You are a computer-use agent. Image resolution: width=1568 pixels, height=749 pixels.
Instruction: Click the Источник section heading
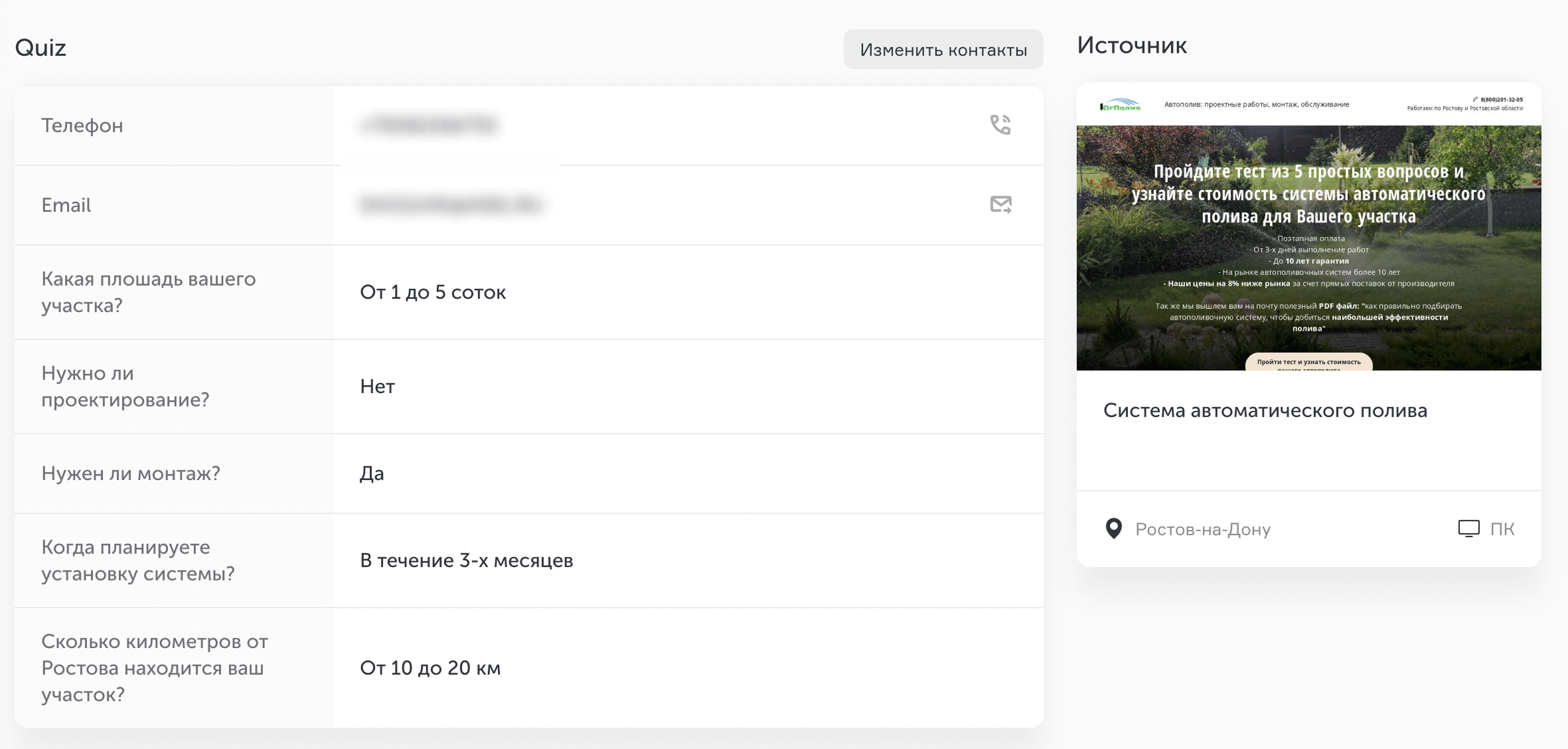pyautogui.click(x=1132, y=45)
